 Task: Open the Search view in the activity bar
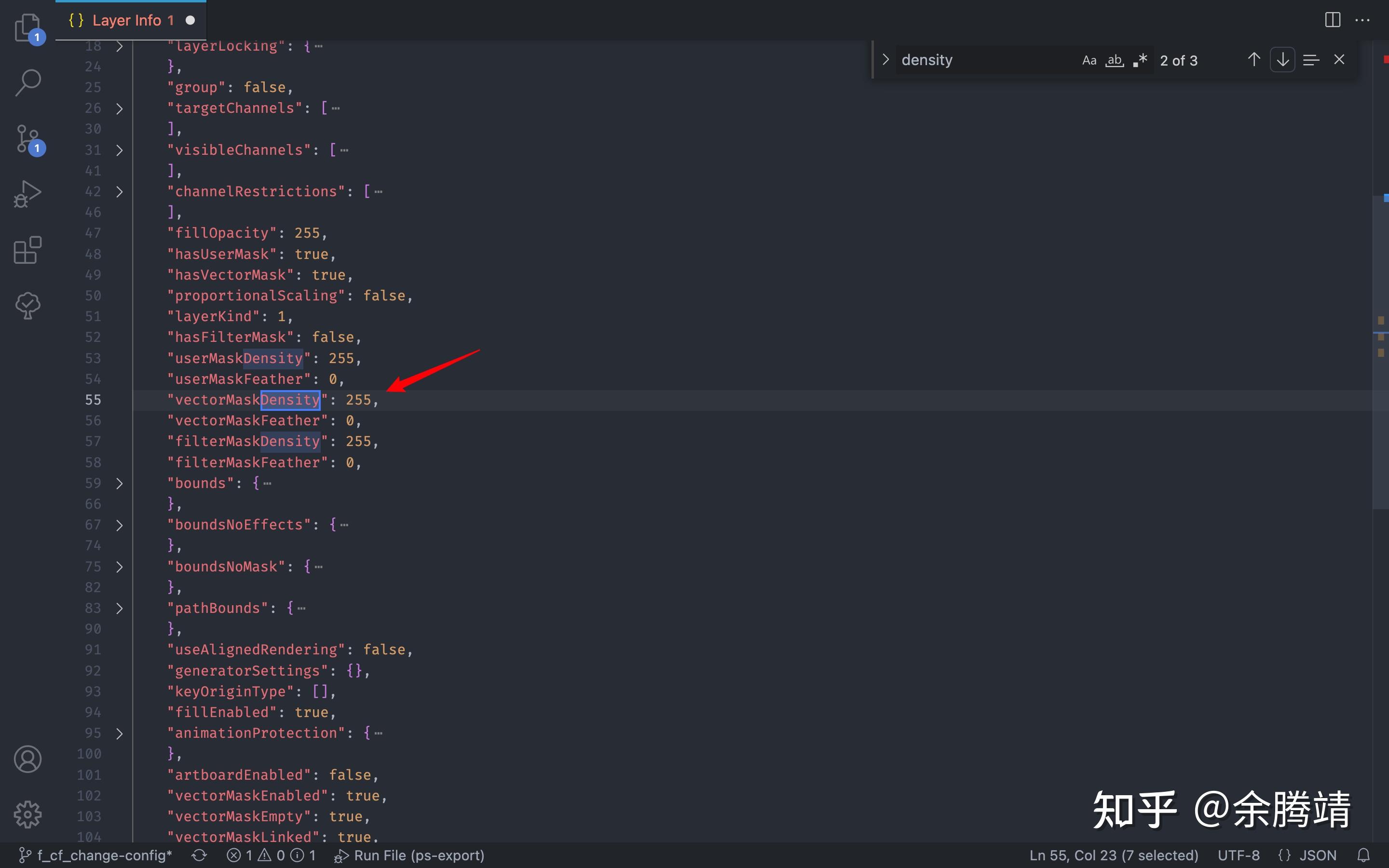[x=27, y=82]
